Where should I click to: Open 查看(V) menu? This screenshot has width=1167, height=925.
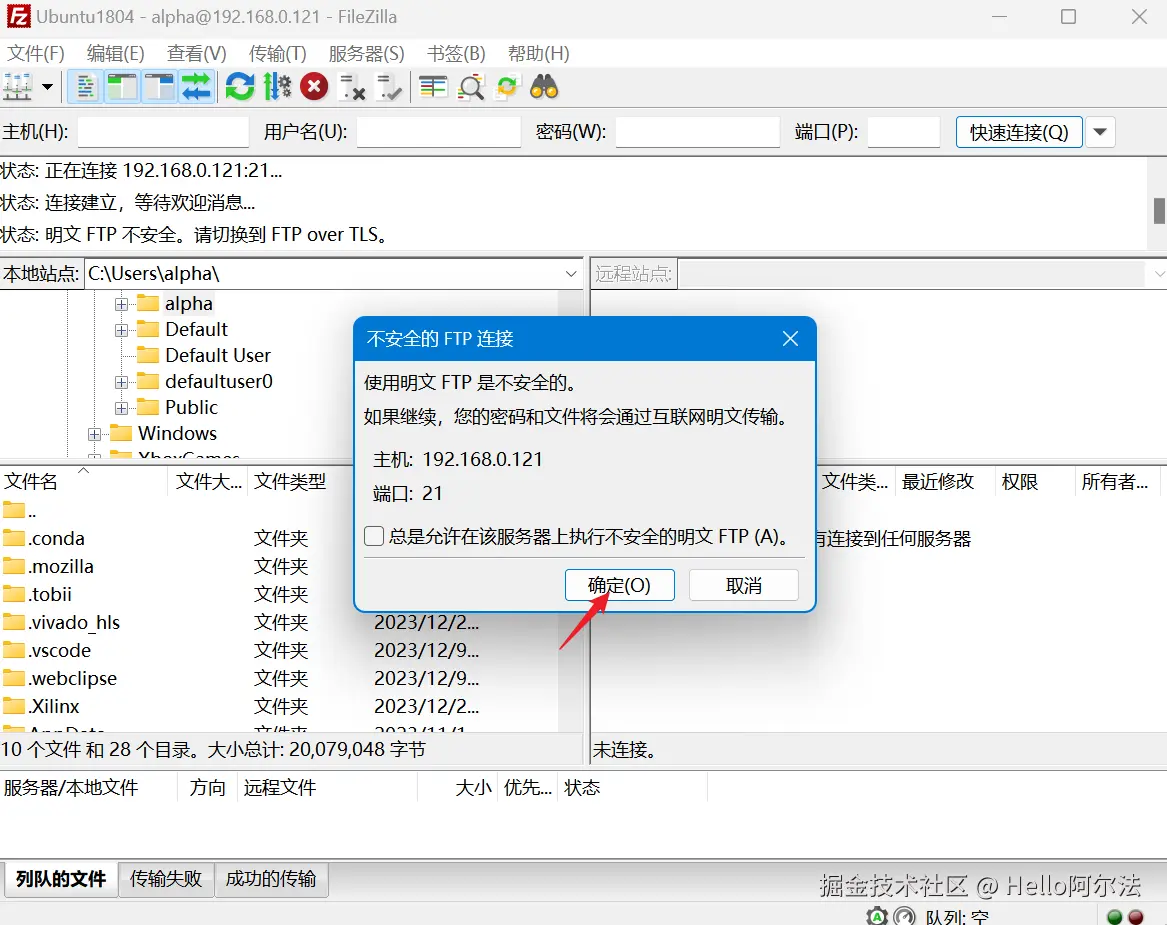coord(196,54)
